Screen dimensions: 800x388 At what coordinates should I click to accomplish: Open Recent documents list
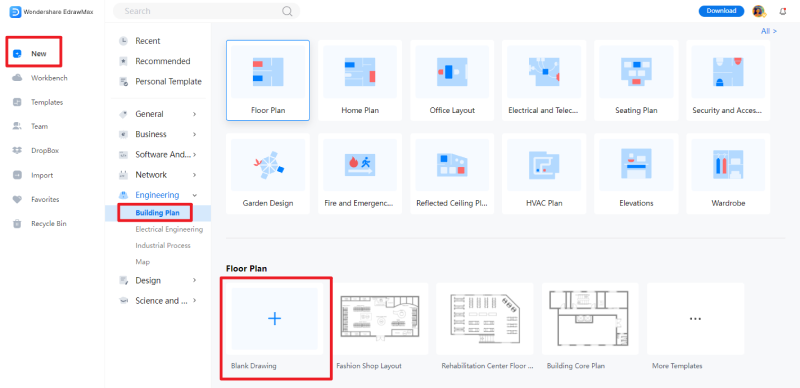click(147, 41)
